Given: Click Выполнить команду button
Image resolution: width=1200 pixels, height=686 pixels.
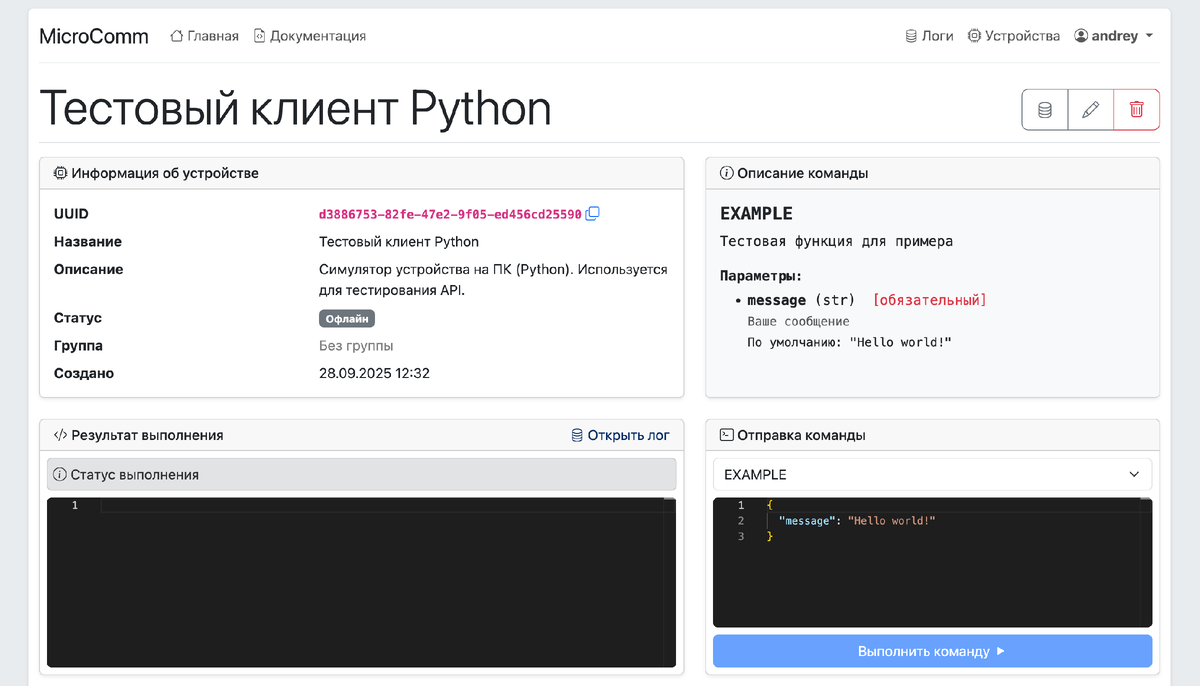Looking at the screenshot, I should pyautogui.click(x=932, y=651).
